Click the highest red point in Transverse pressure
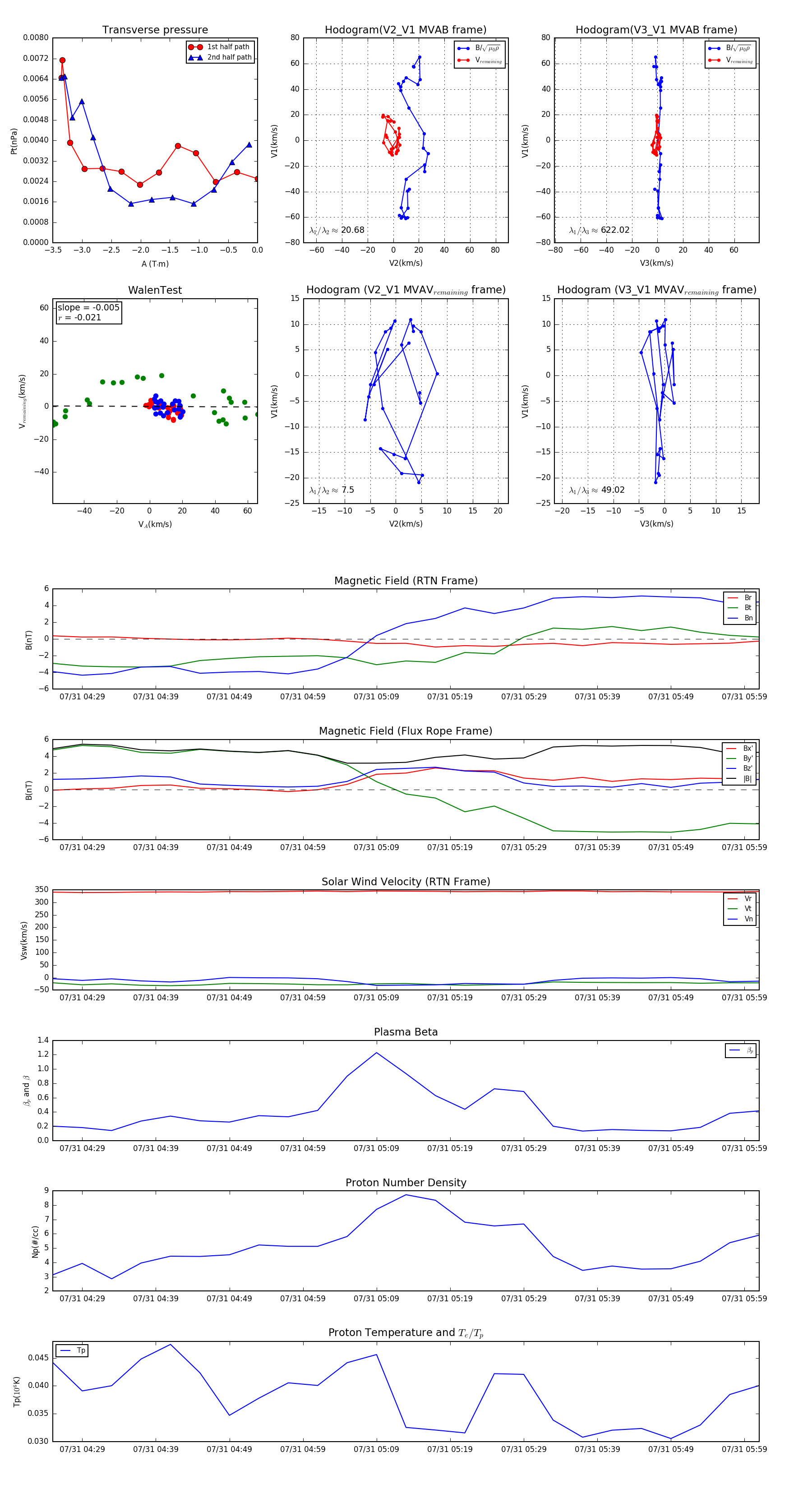This screenshot has height=1489, width=812. (x=62, y=60)
